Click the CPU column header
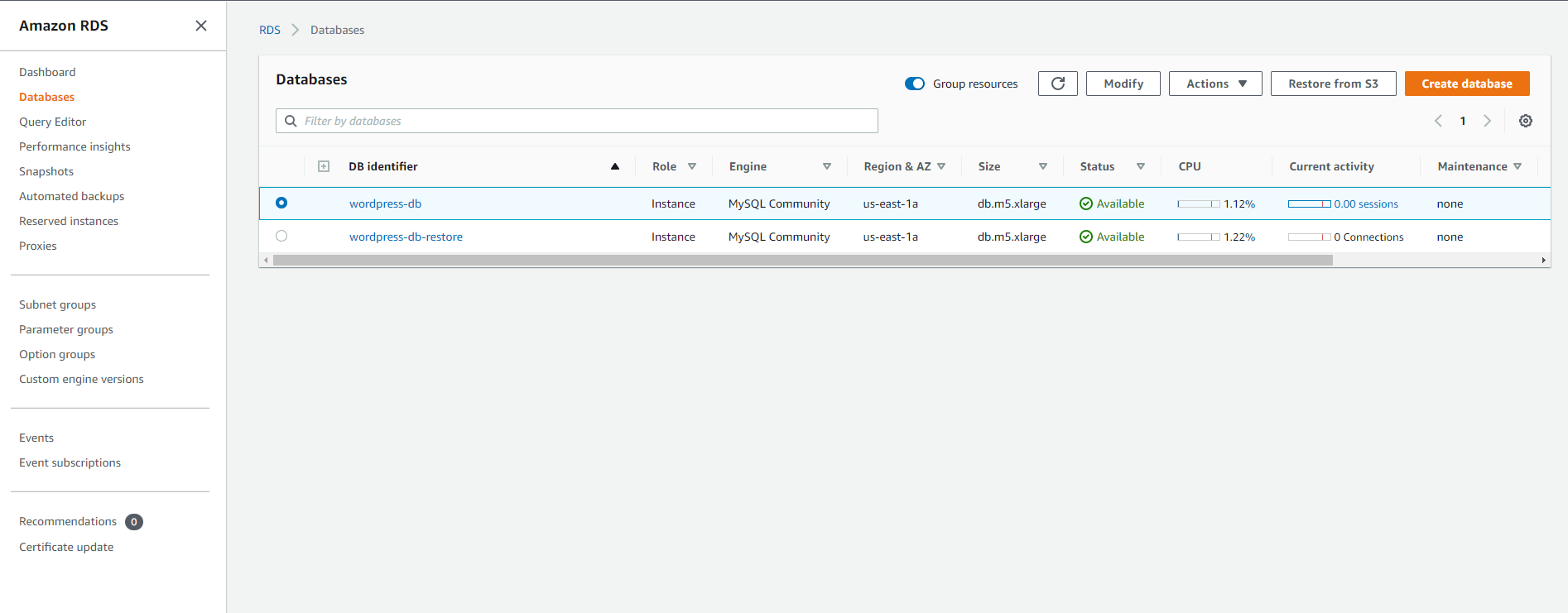The height and width of the screenshot is (613, 1568). point(1190,166)
